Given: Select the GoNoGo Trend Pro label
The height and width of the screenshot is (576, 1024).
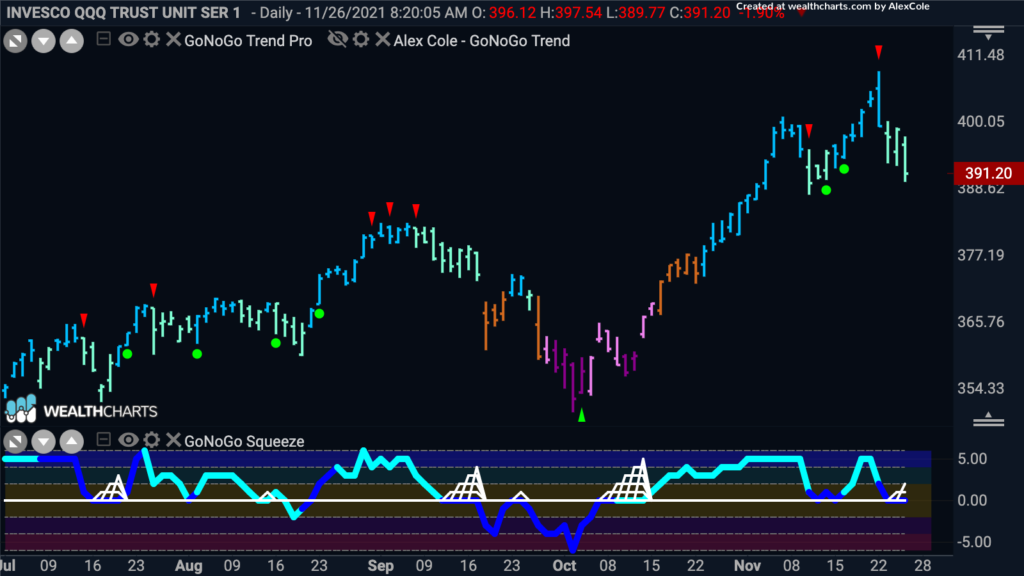Looking at the screenshot, I should (x=248, y=40).
